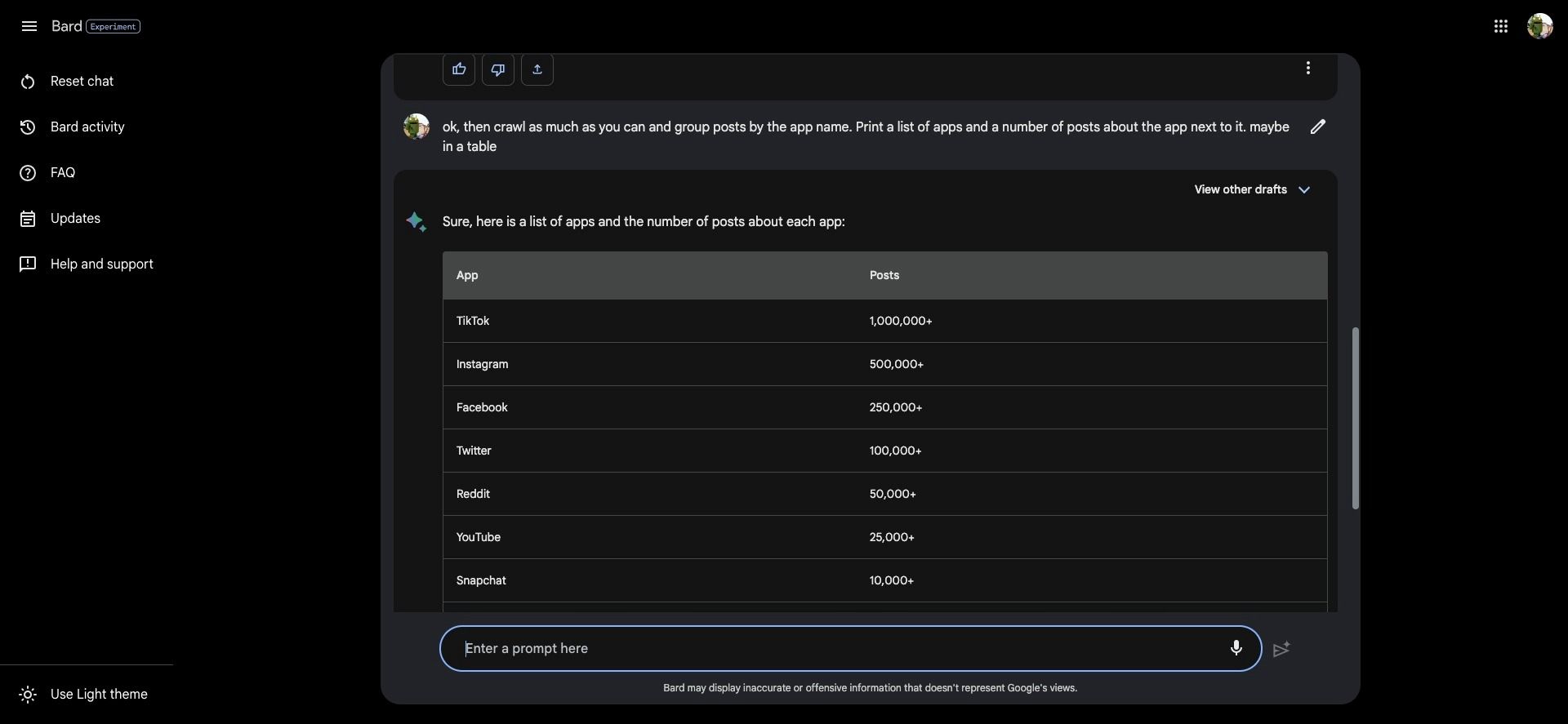Viewport: 1568px width, 724px height.
Task: Click the Bard logo text
Action: tap(66, 26)
